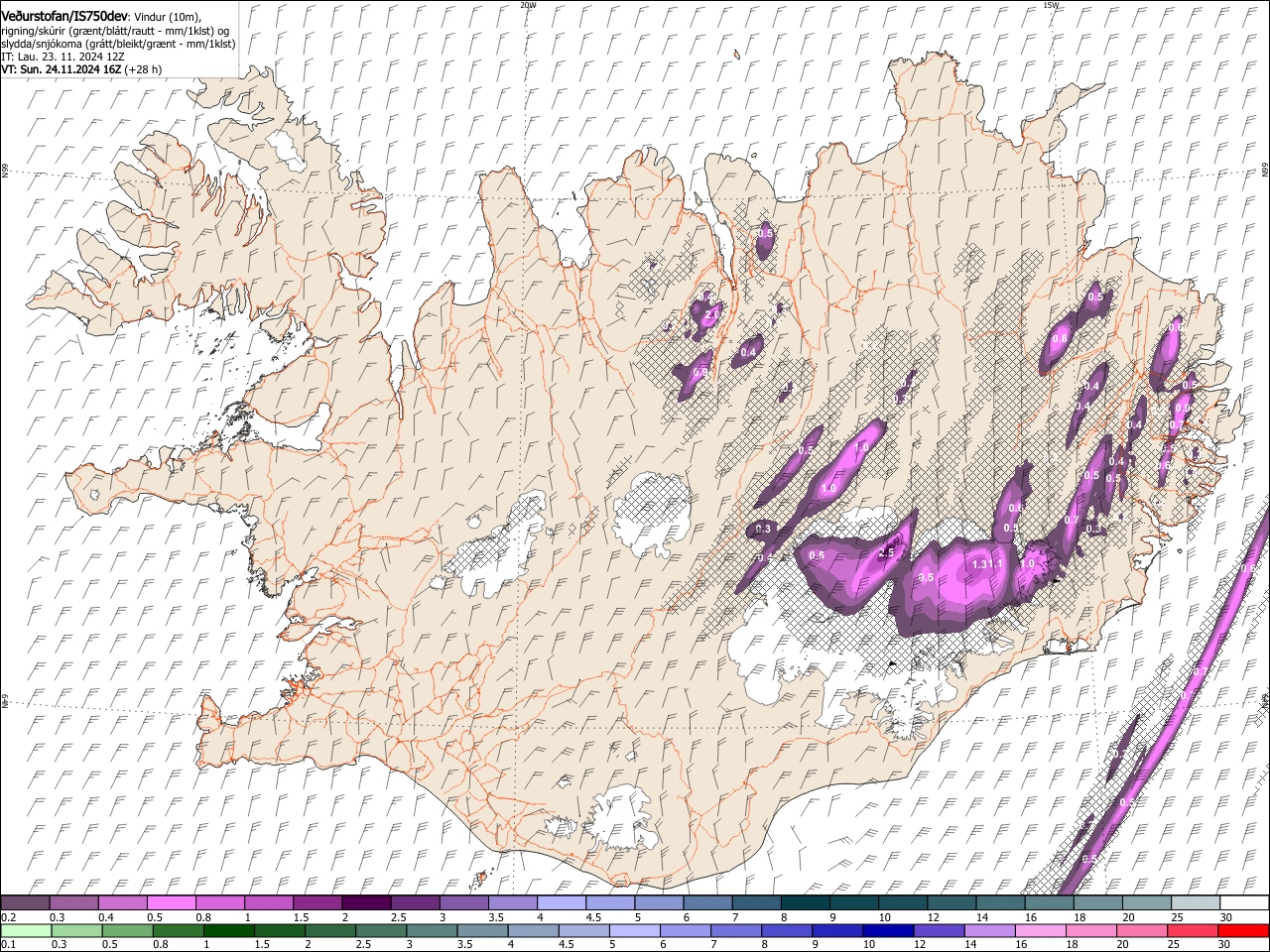Click the pale mint 0.1 swatch, lower legend row

[26, 930]
